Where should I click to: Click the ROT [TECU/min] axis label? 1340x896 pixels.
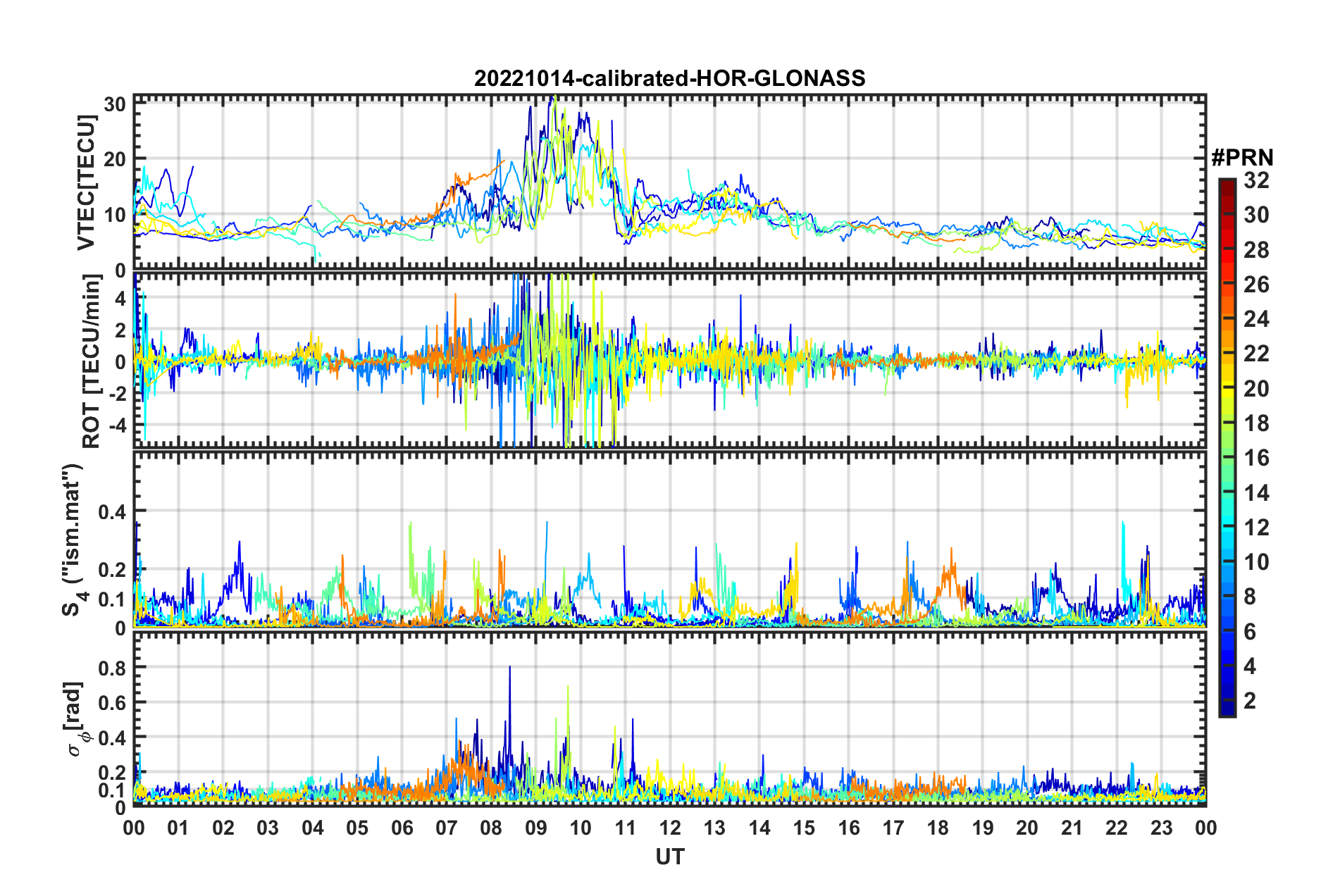click(91, 361)
